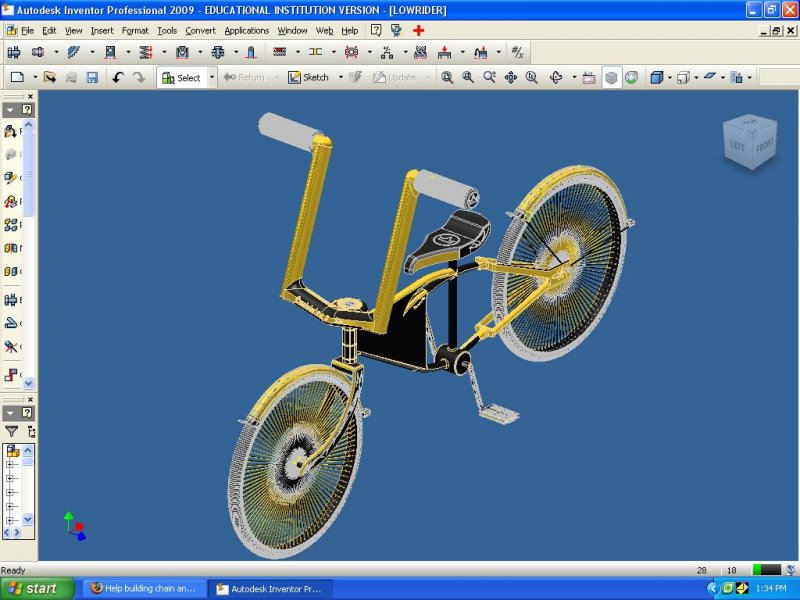Open the assembly panel bar dropdown arrow
The width and height of the screenshot is (800, 600).
coord(10,110)
